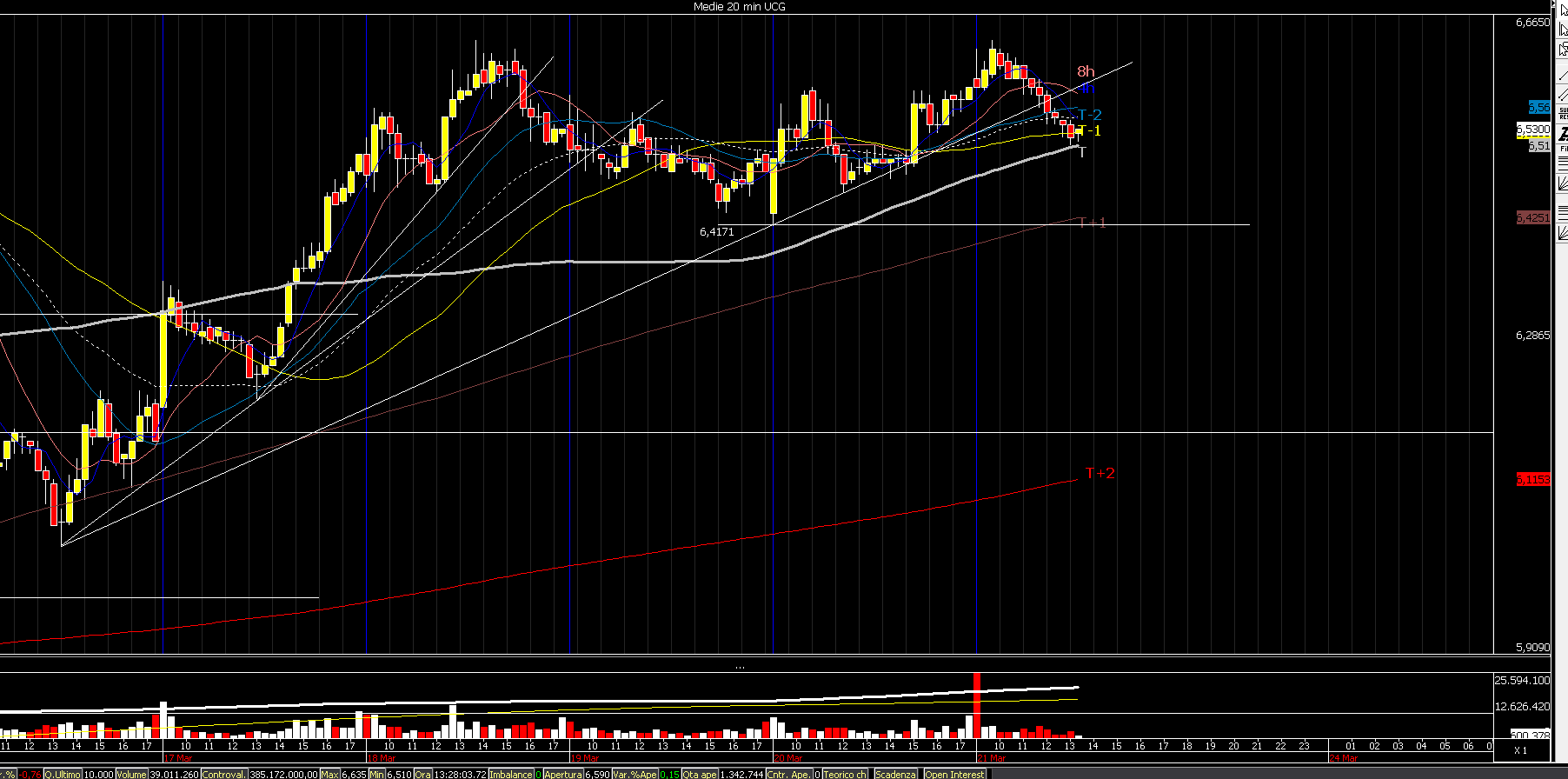
Task: Pick the parallel channel lines tool
Action: (1562, 94)
